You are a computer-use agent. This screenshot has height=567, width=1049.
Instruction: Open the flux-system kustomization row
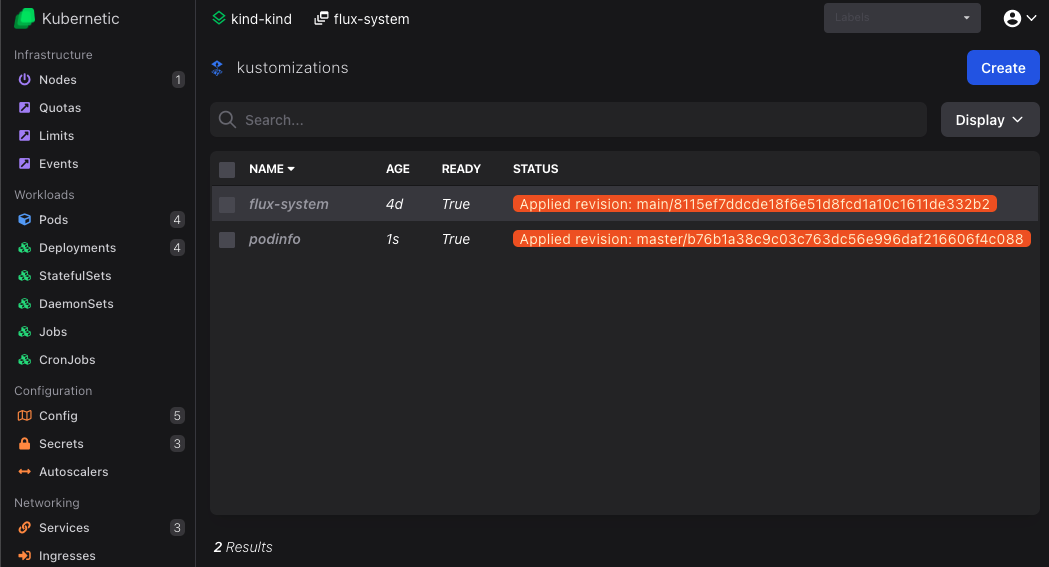point(625,204)
